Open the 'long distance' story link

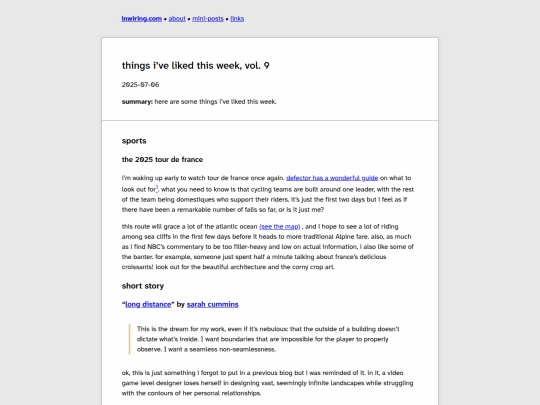tap(148, 304)
